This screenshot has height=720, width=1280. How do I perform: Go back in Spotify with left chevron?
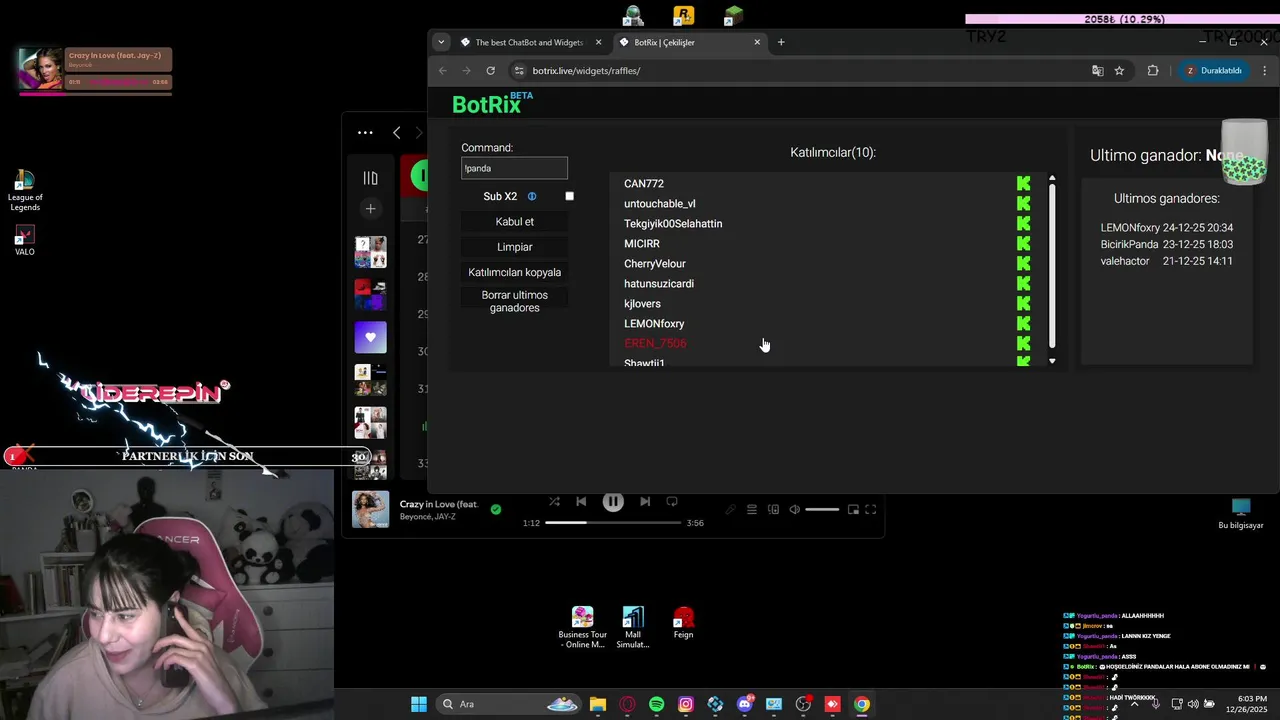coord(397,132)
